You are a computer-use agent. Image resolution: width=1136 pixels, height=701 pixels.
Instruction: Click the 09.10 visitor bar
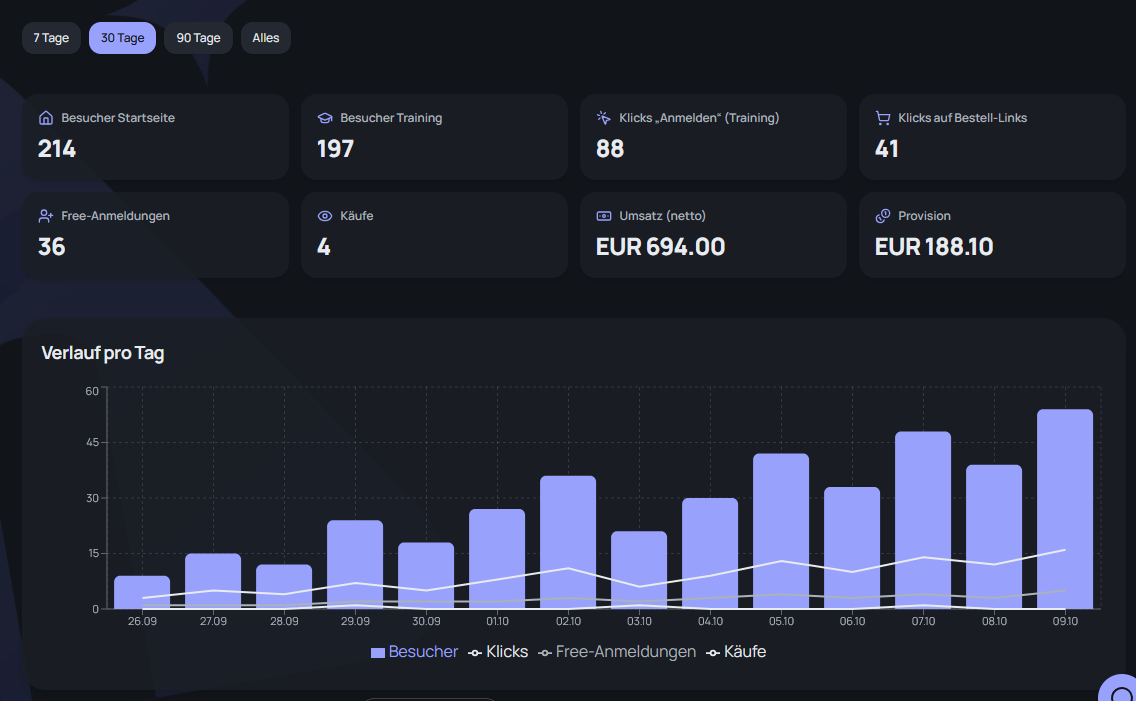point(1065,509)
